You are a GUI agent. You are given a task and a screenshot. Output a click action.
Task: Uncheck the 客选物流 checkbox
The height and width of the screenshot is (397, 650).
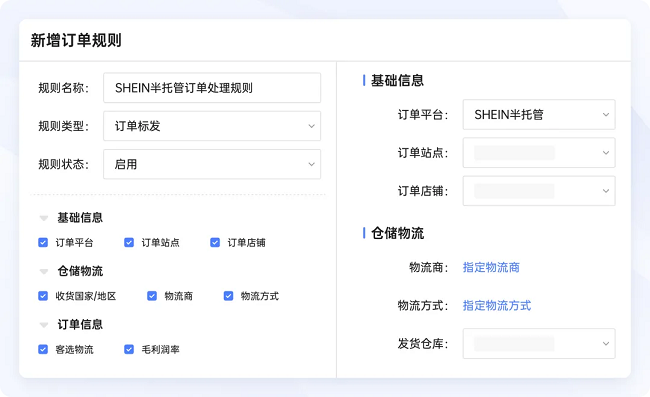tap(43, 349)
